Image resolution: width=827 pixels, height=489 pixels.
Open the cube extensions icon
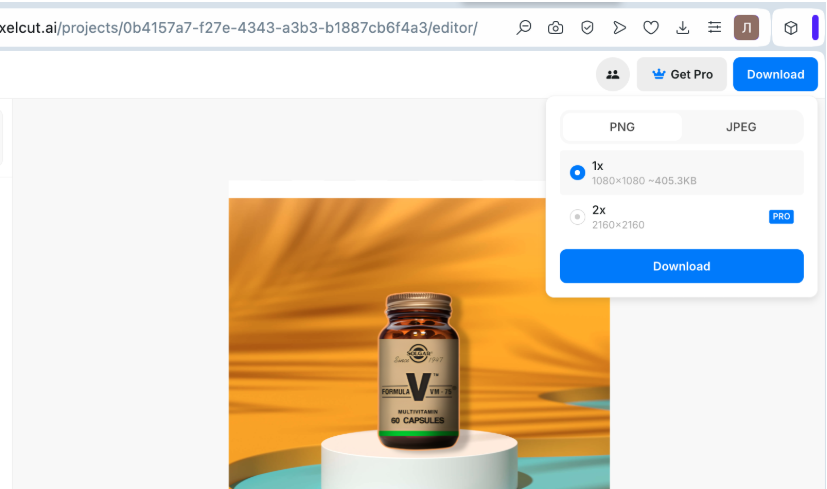point(791,27)
